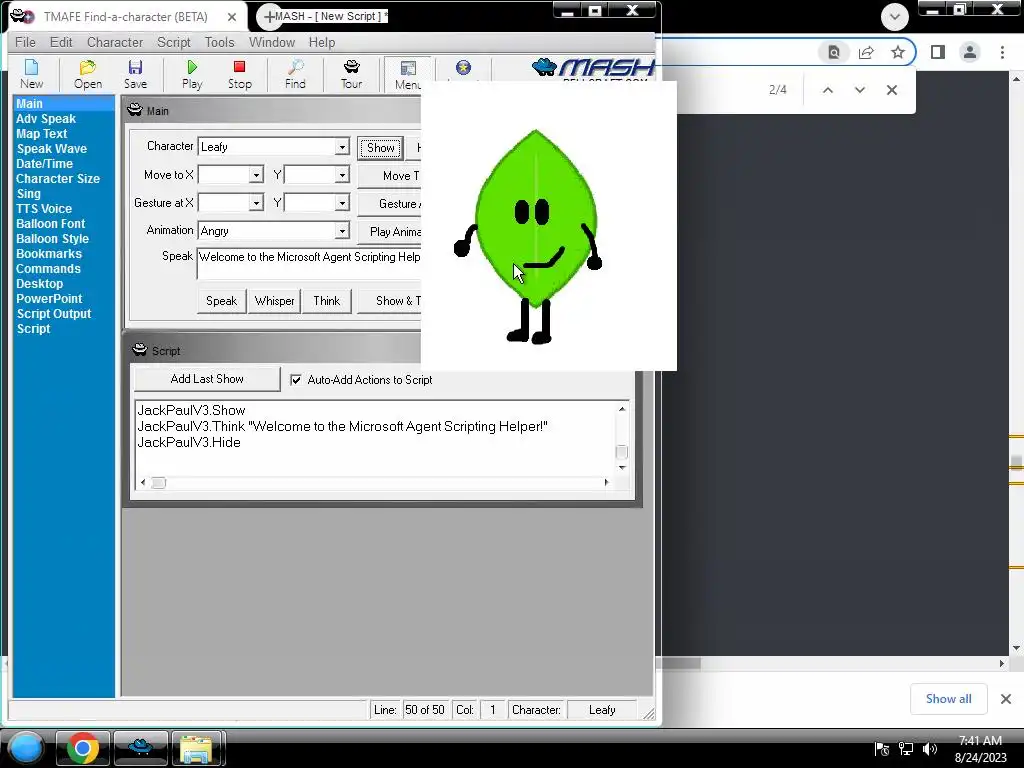Click the script editor vertical scrollbar thumb
The width and height of the screenshot is (1024, 768).
point(622,452)
